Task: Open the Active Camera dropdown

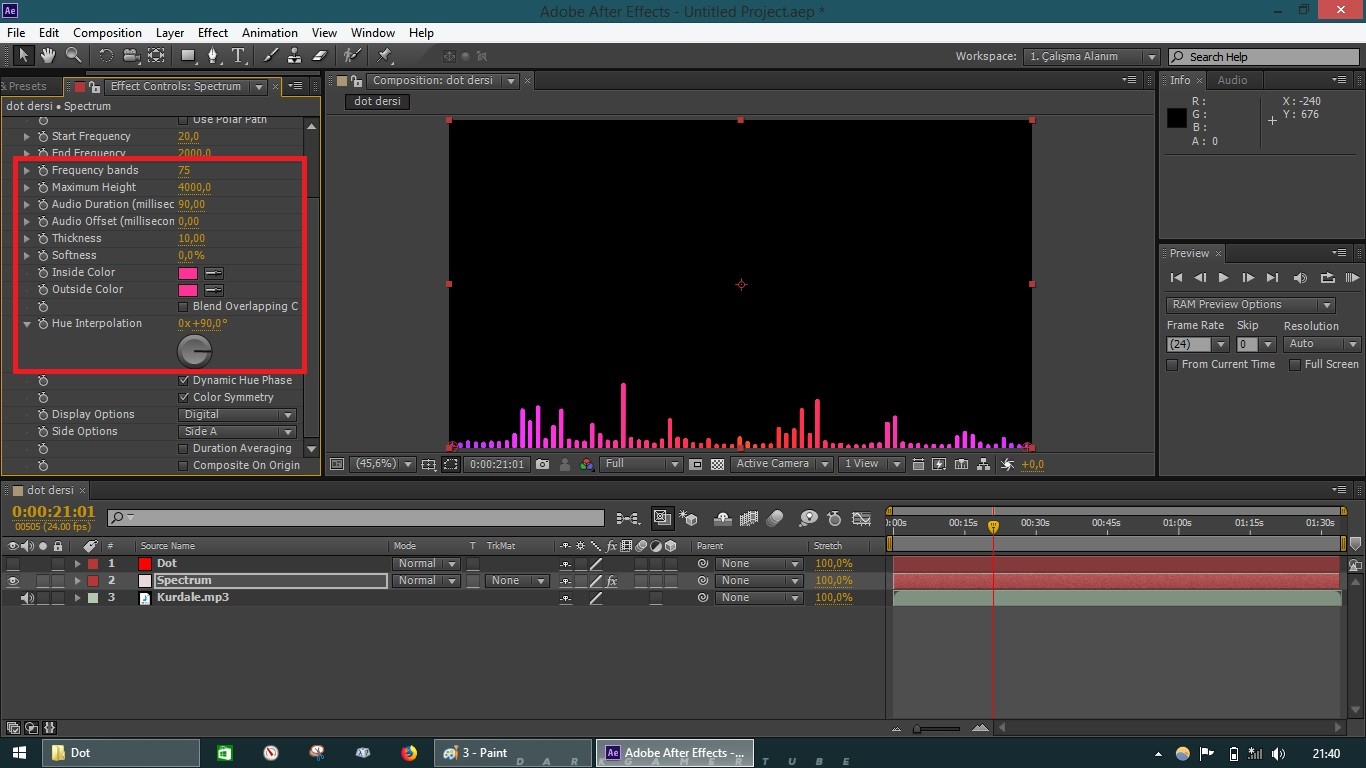Action: click(x=782, y=464)
